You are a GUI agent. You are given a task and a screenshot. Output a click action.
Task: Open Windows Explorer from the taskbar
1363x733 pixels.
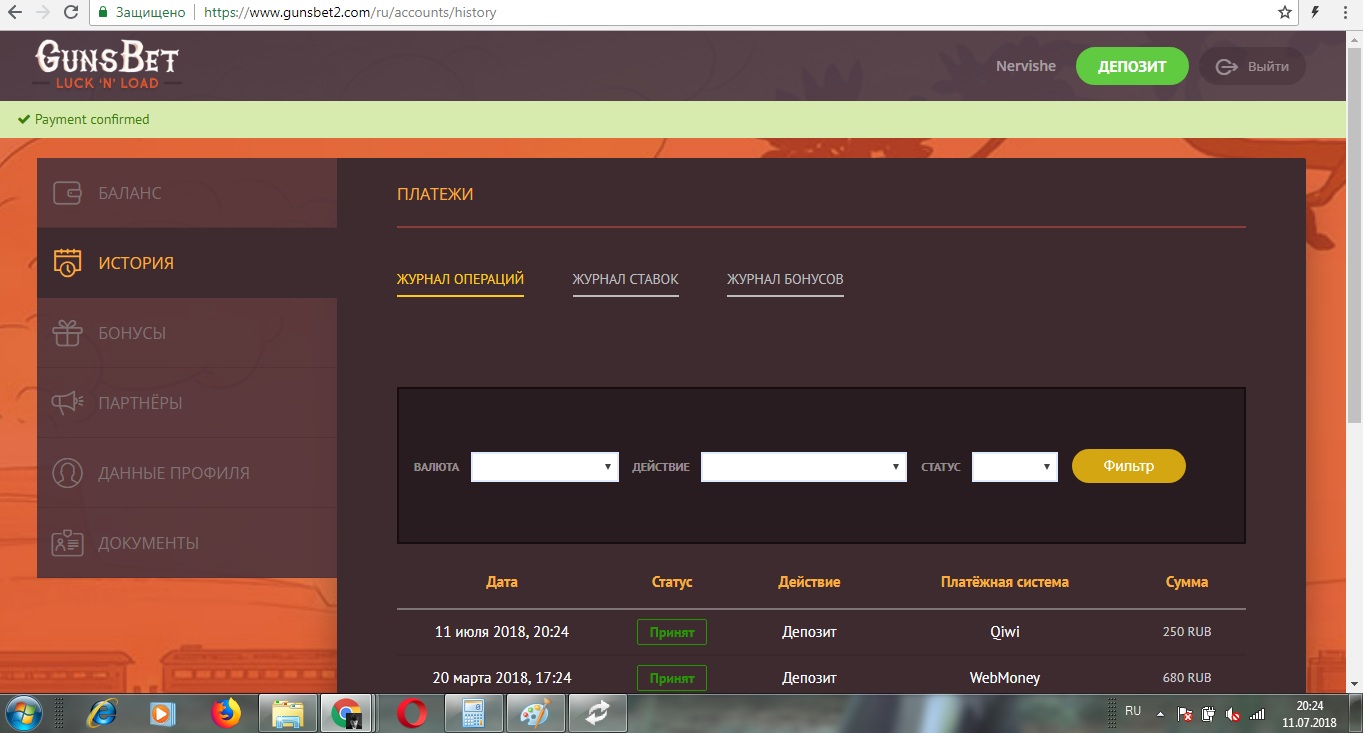[x=288, y=714]
